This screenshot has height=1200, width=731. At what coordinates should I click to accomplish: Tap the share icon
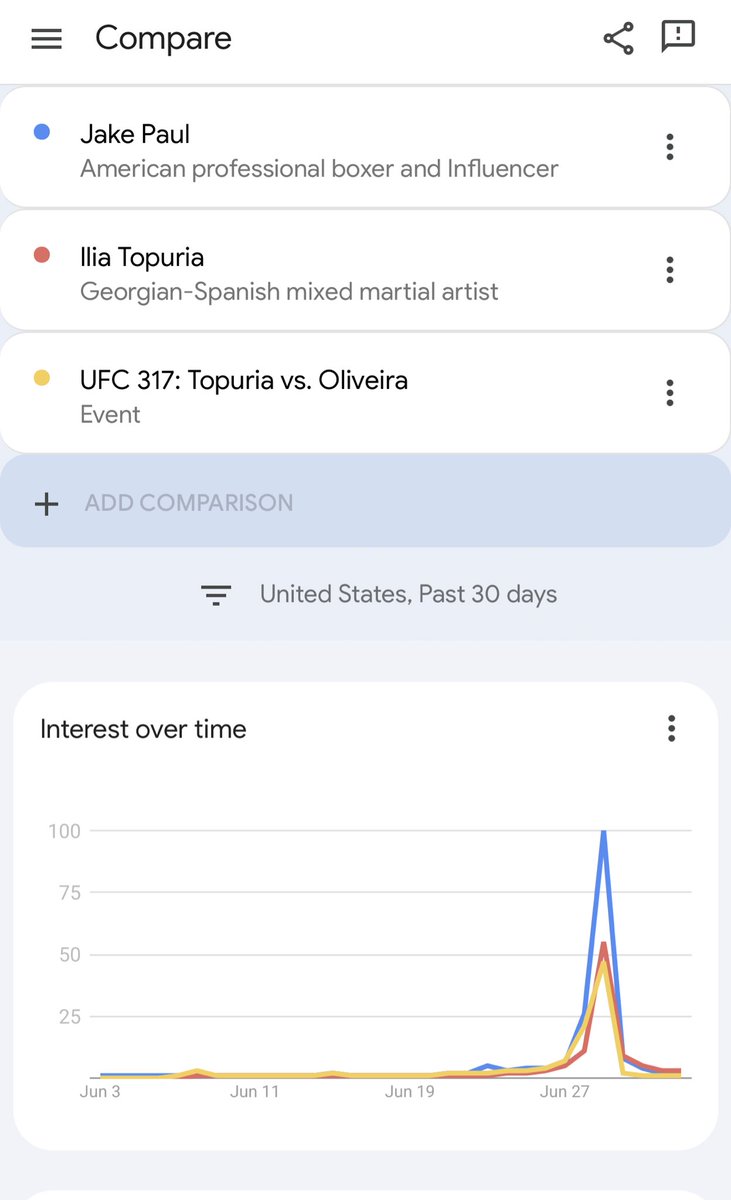[x=618, y=39]
